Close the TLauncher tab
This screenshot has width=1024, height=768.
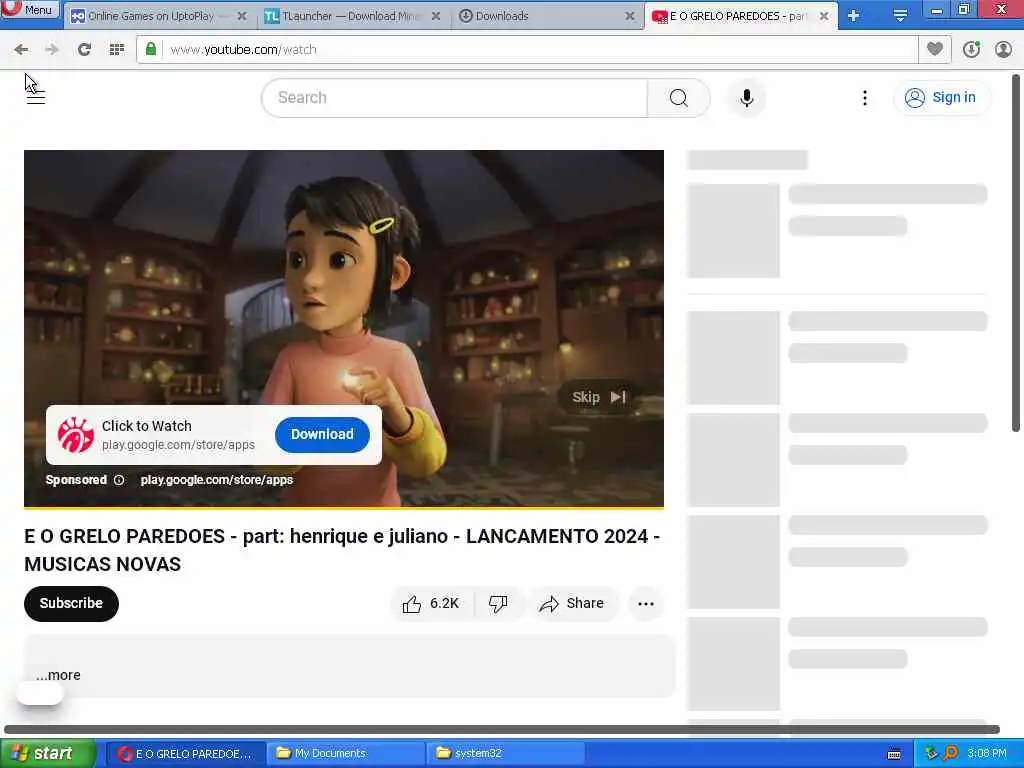point(436,16)
